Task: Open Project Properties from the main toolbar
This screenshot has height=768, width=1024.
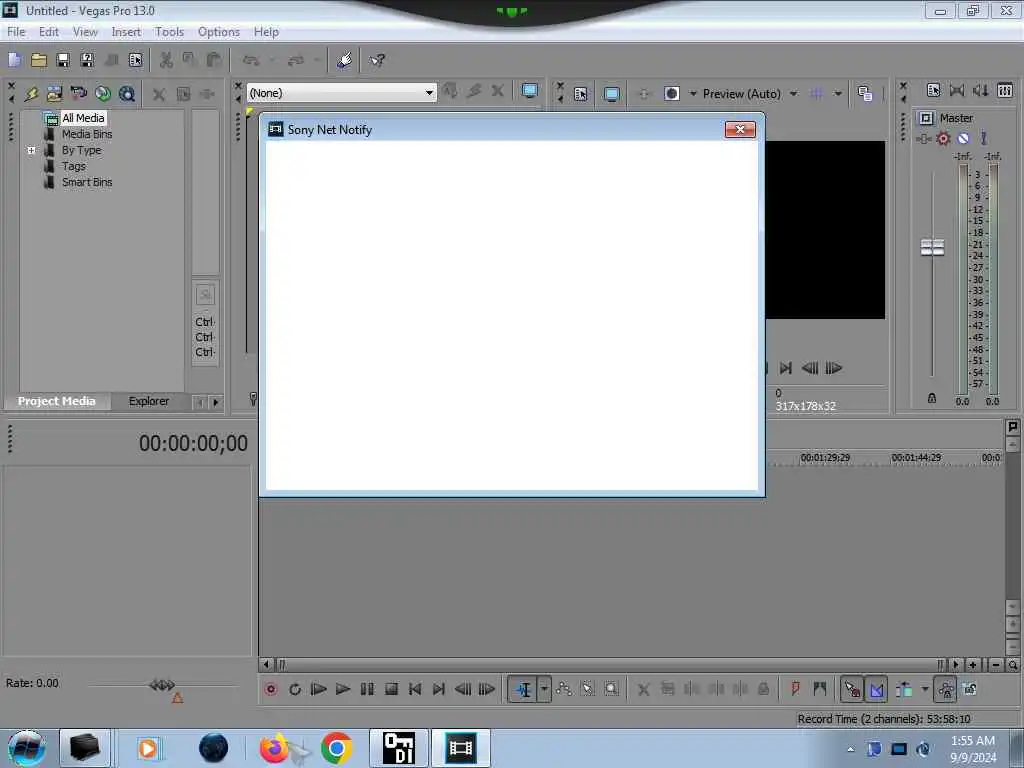Action: pos(135,60)
